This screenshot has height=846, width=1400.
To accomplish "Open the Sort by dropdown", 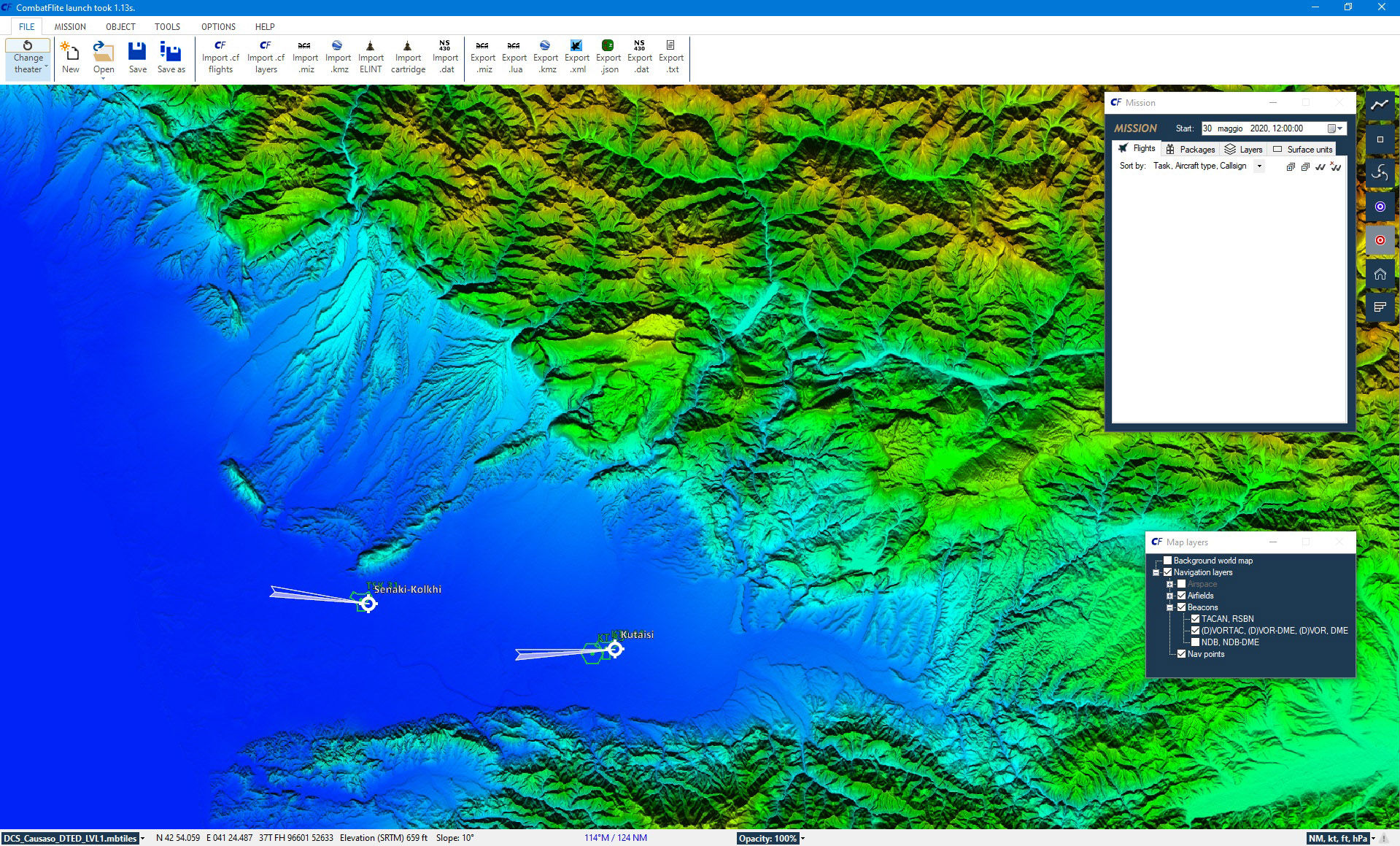I will (x=1258, y=166).
